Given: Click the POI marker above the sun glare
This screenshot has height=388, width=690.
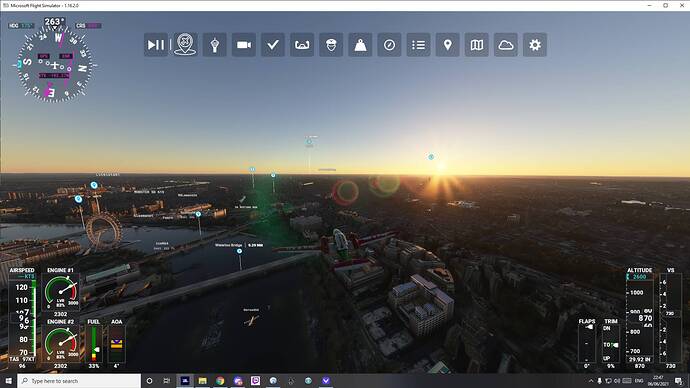Looking at the screenshot, I should 431,157.
